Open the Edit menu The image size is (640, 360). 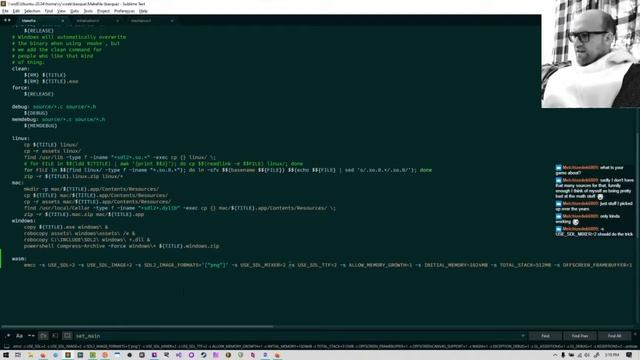(x=16, y=11)
